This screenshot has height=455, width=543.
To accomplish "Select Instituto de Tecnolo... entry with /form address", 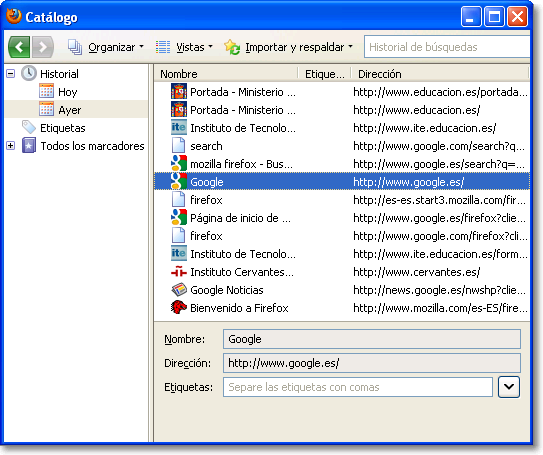I will pos(342,254).
